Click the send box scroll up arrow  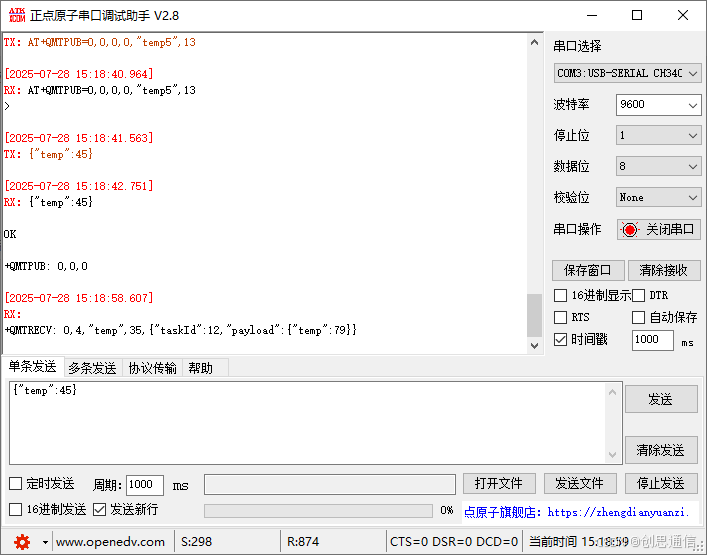612,392
